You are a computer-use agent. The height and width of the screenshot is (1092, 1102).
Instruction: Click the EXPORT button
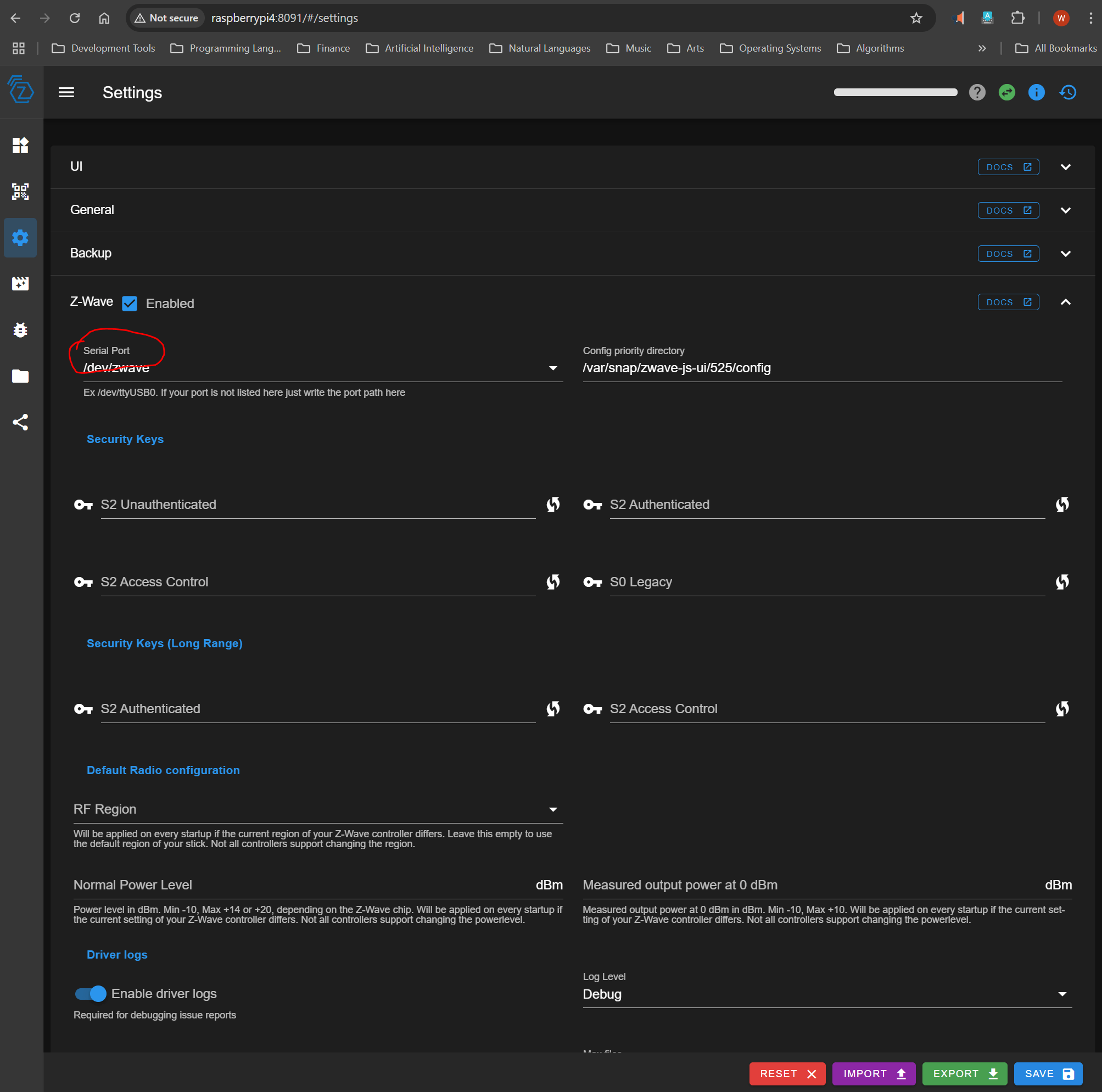pos(965,1074)
